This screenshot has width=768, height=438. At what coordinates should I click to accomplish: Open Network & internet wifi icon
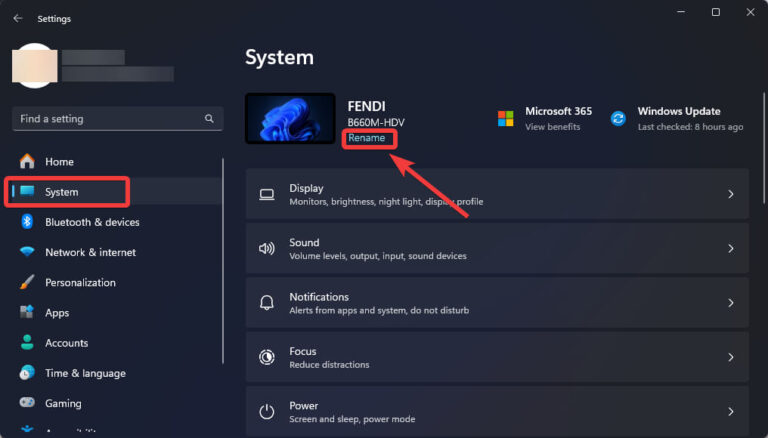[27, 252]
